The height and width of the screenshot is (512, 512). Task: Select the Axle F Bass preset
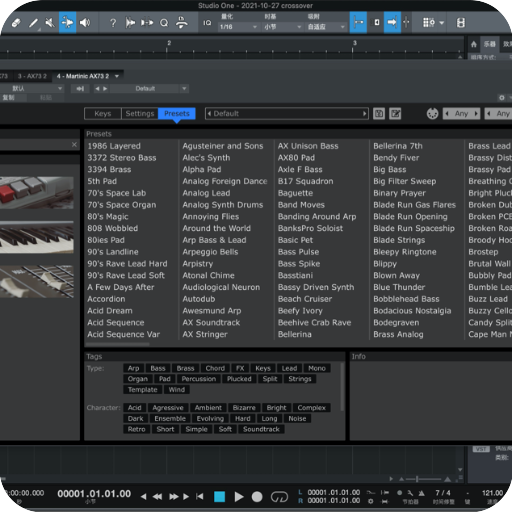tap(300, 169)
